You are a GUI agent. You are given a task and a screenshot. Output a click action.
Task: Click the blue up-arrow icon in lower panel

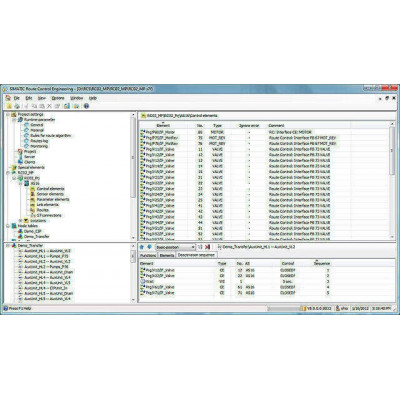(142, 247)
